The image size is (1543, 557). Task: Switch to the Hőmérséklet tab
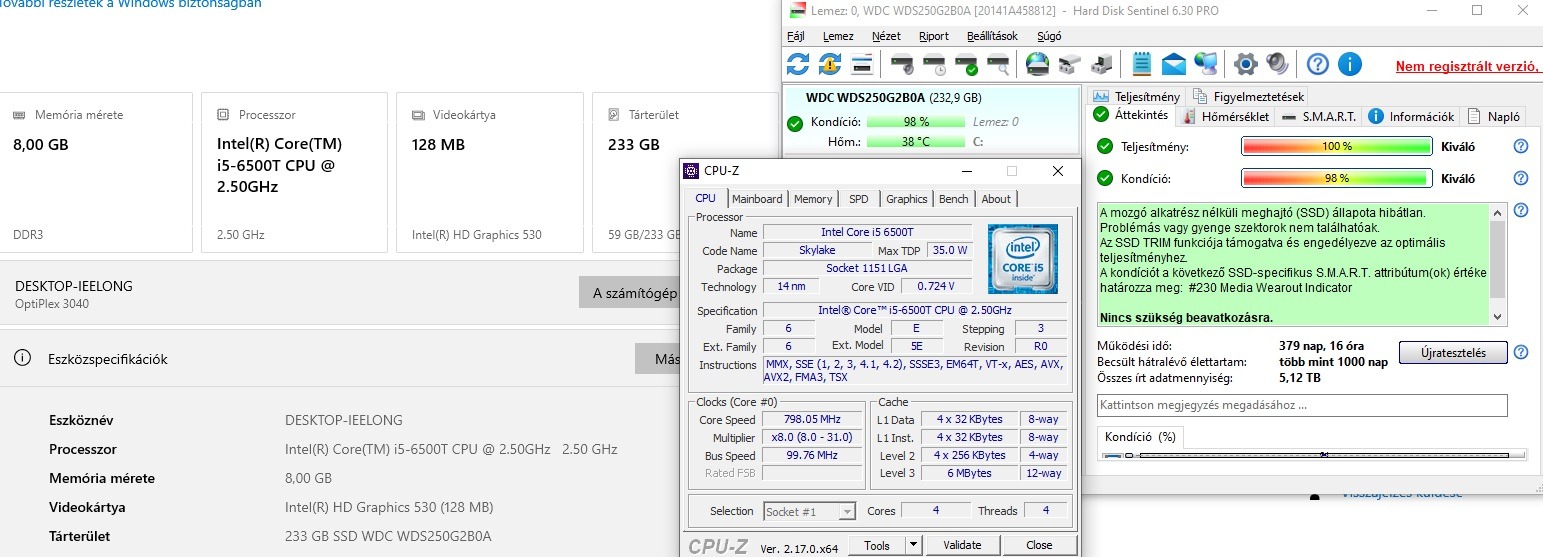point(1226,117)
